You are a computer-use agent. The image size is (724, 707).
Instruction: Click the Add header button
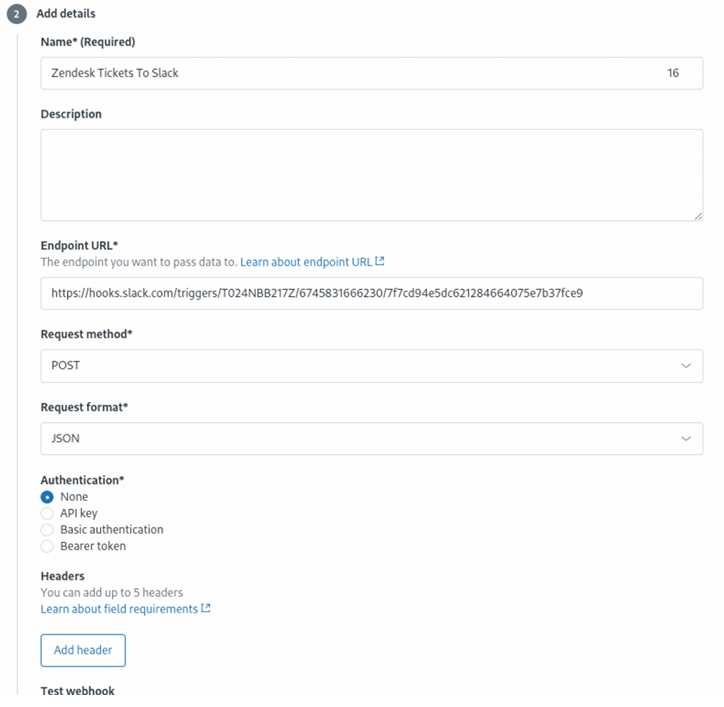83,650
